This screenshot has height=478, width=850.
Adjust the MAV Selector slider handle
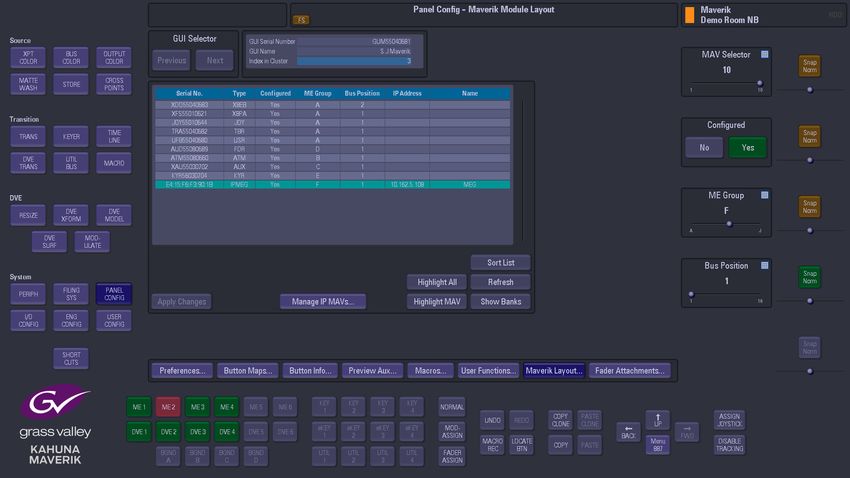(759, 83)
